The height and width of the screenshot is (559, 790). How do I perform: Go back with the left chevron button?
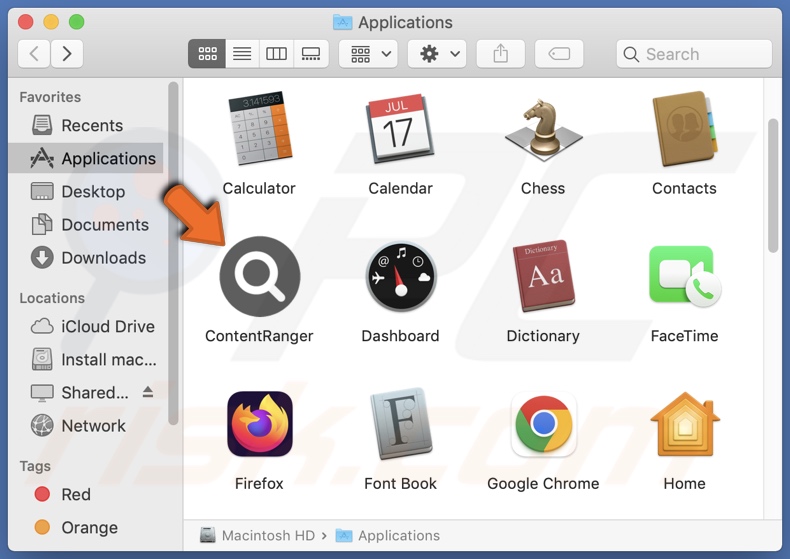(34, 53)
